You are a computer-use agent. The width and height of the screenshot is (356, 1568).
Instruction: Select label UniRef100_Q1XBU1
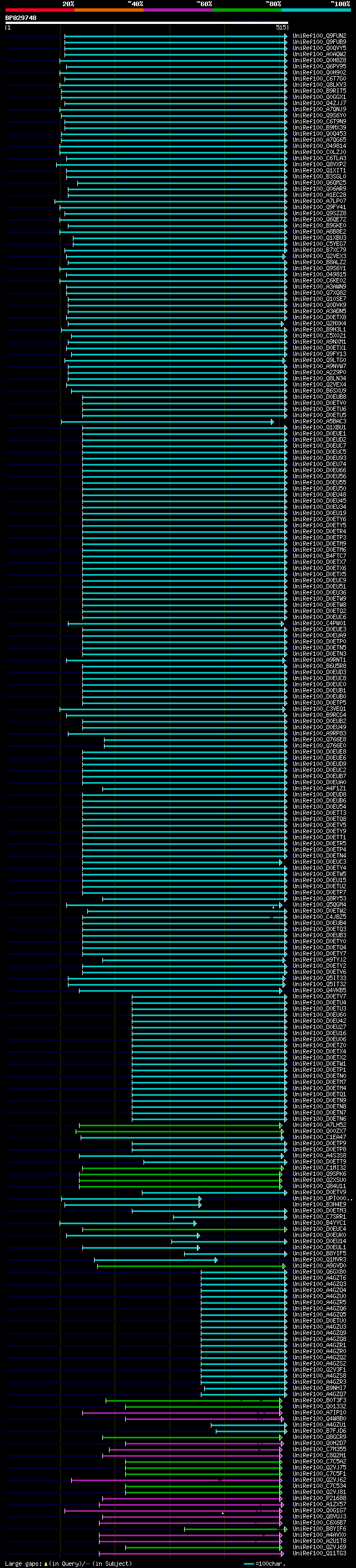click(319, 427)
